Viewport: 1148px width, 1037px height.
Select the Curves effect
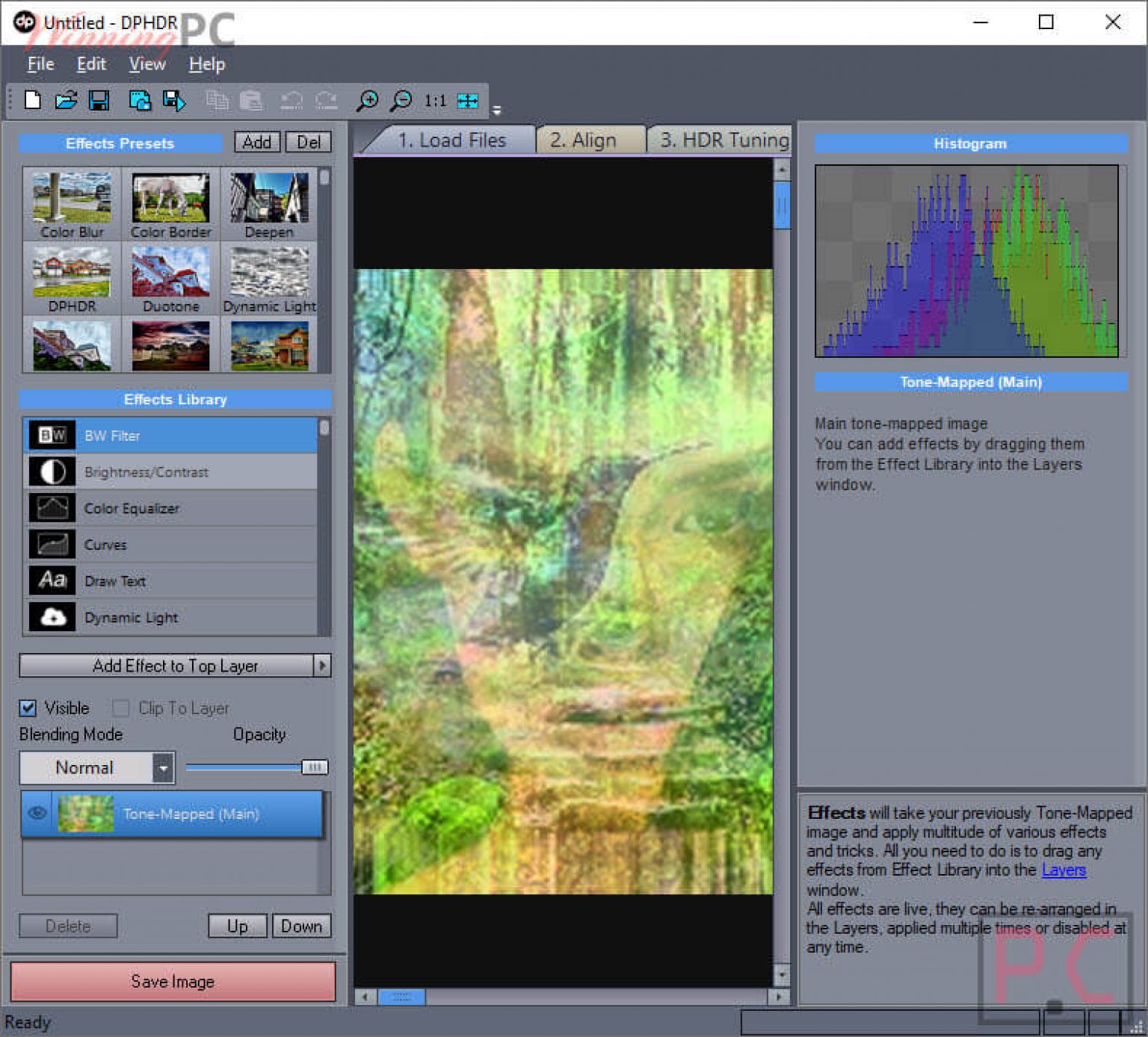tap(171, 545)
